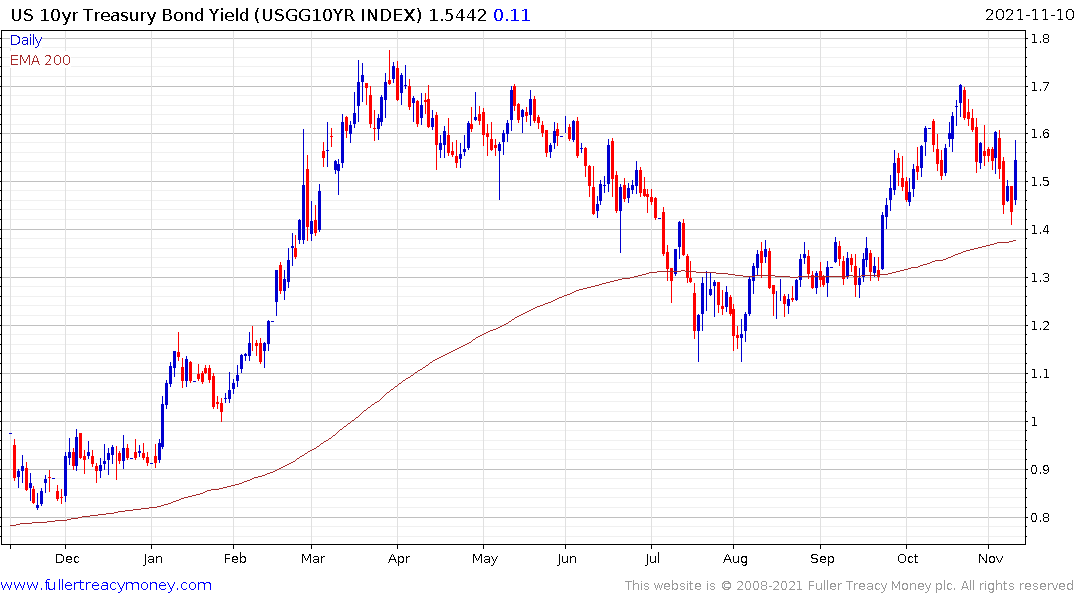Click the 0.9 value on yield axis
The height and width of the screenshot is (600, 1075).
[1040, 470]
